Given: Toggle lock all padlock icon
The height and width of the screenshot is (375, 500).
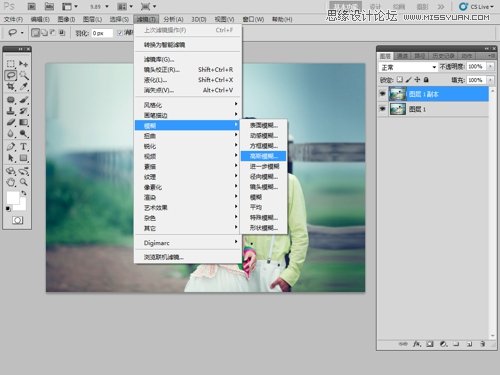Looking at the screenshot, I should 426,80.
